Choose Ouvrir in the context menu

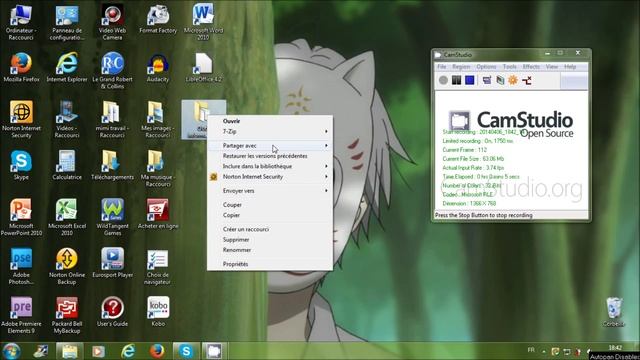pos(270,121)
